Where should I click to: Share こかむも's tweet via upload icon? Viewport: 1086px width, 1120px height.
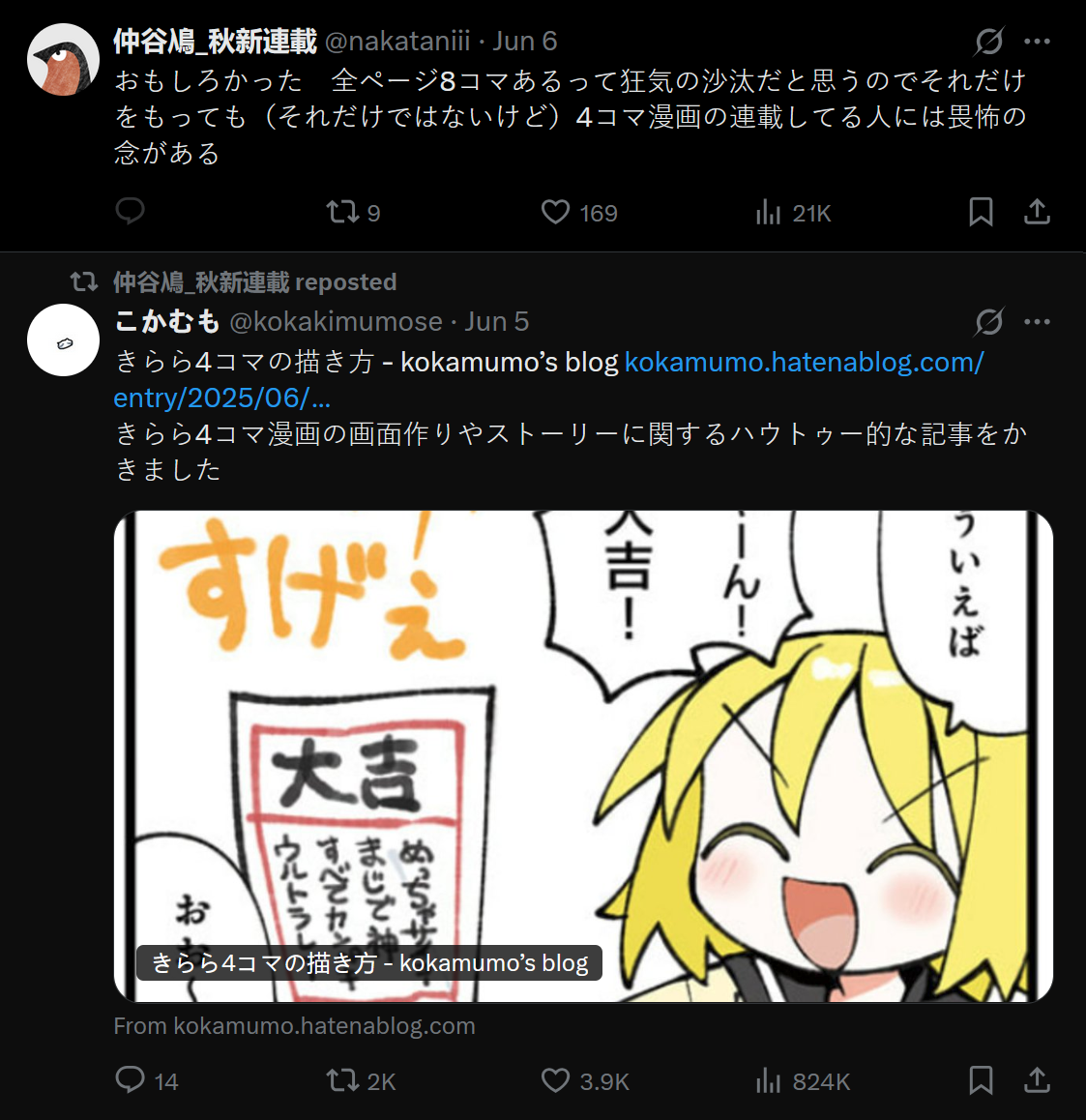(1037, 1080)
